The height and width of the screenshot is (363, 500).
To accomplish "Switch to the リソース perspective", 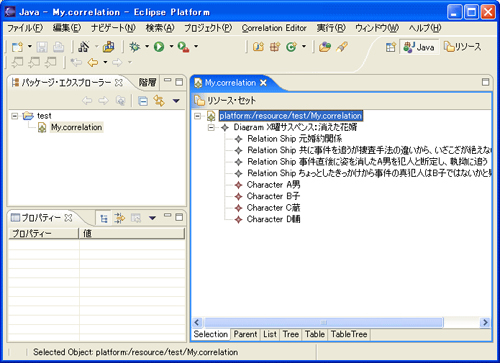I will [462, 47].
